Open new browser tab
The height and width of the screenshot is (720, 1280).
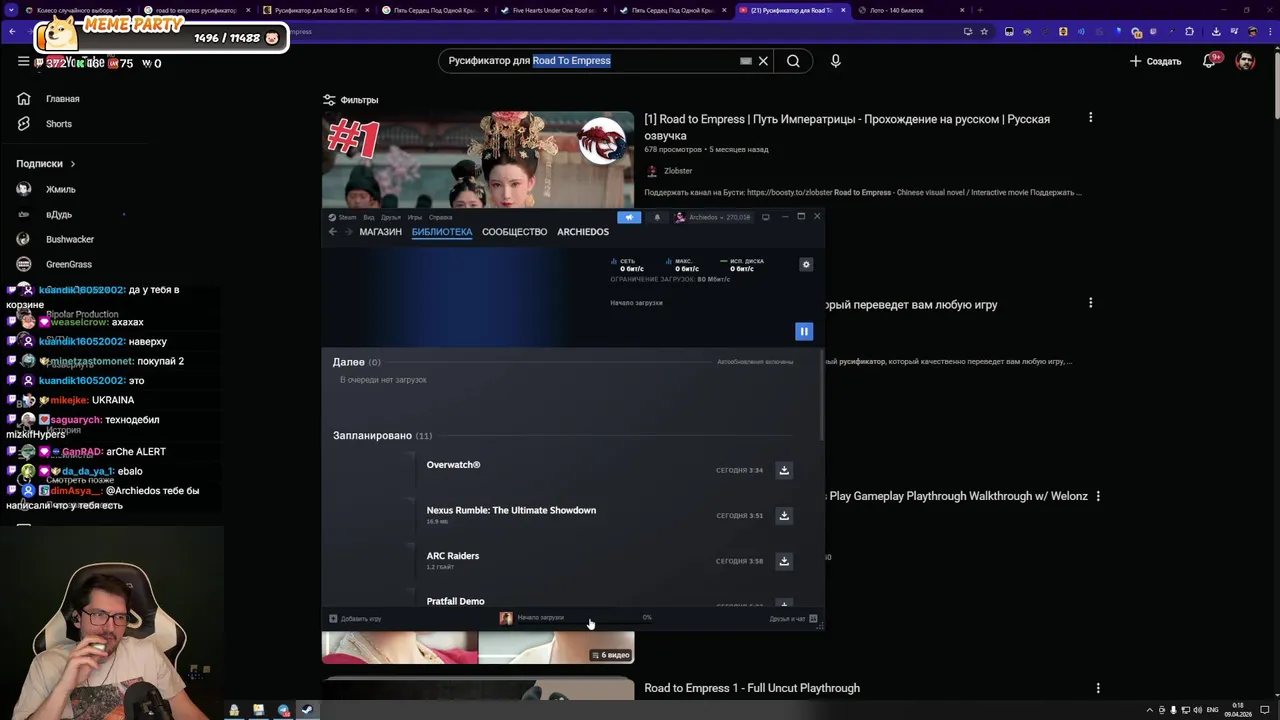pyautogui.click(x=980, y=10)
